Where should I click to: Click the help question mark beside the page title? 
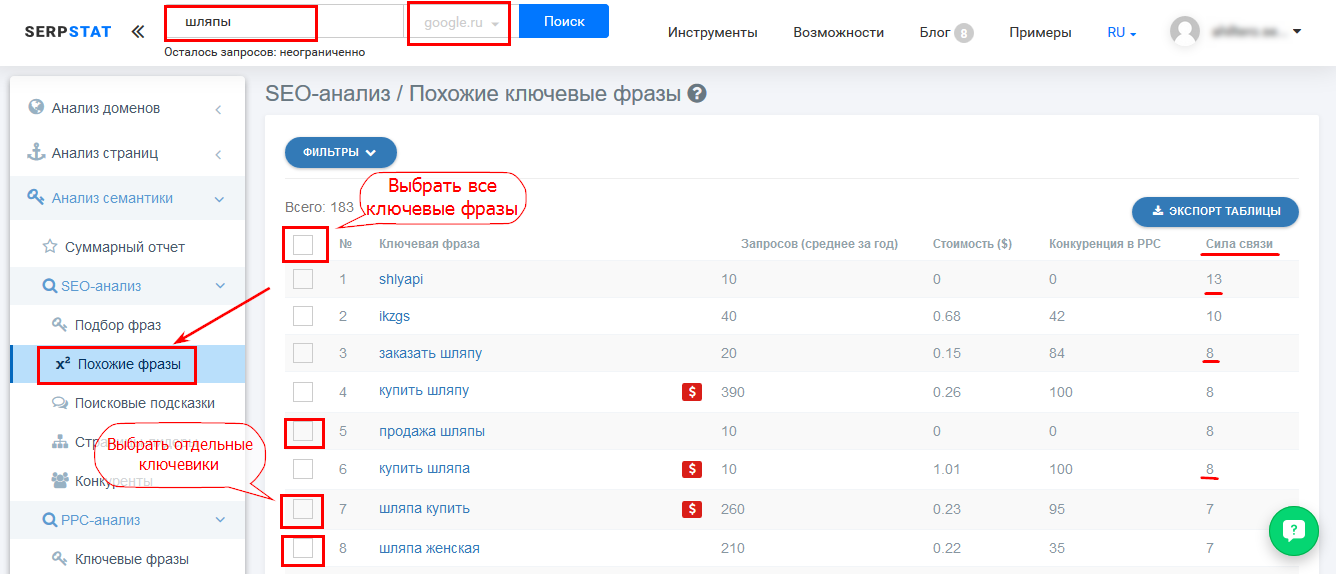click(x=697, y=94)
